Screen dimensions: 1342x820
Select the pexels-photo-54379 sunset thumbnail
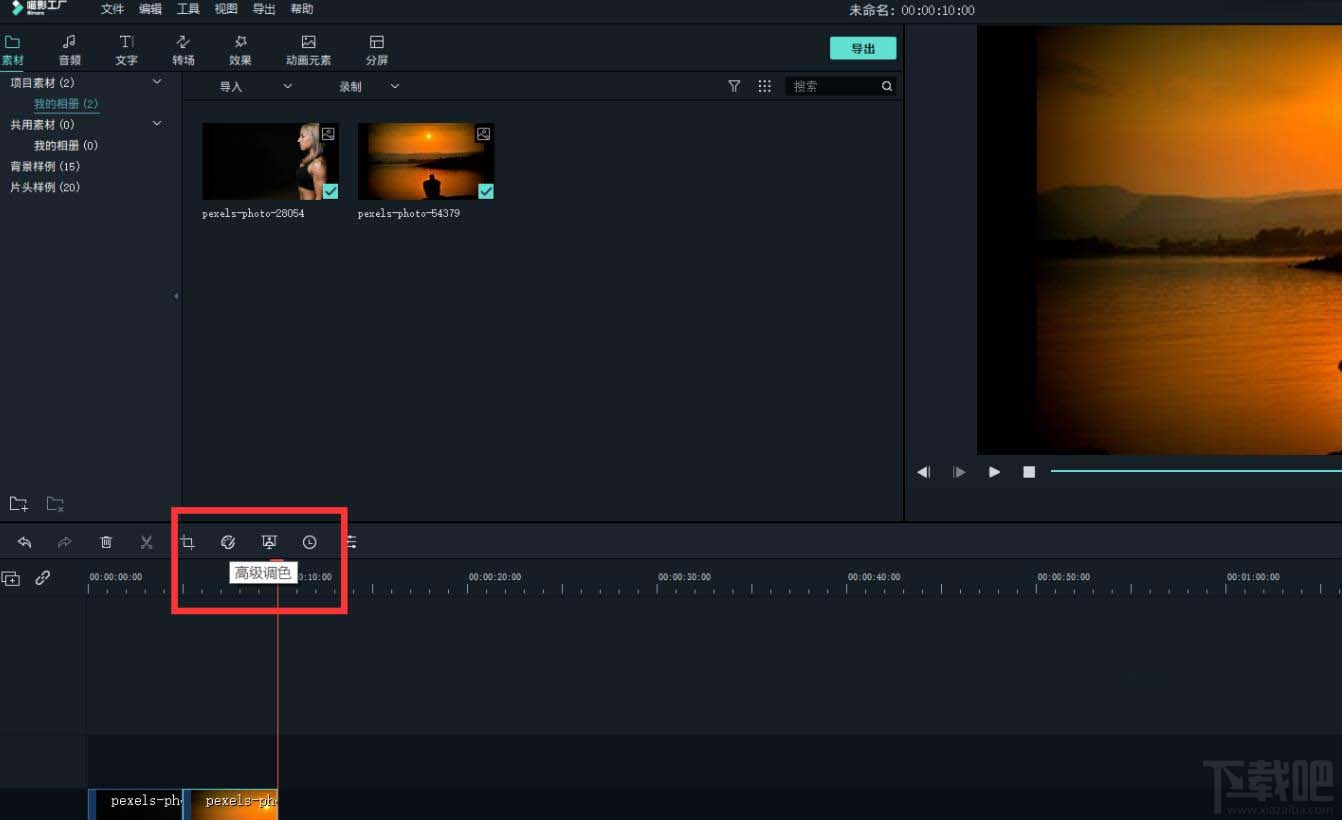[x=426, y=161]
